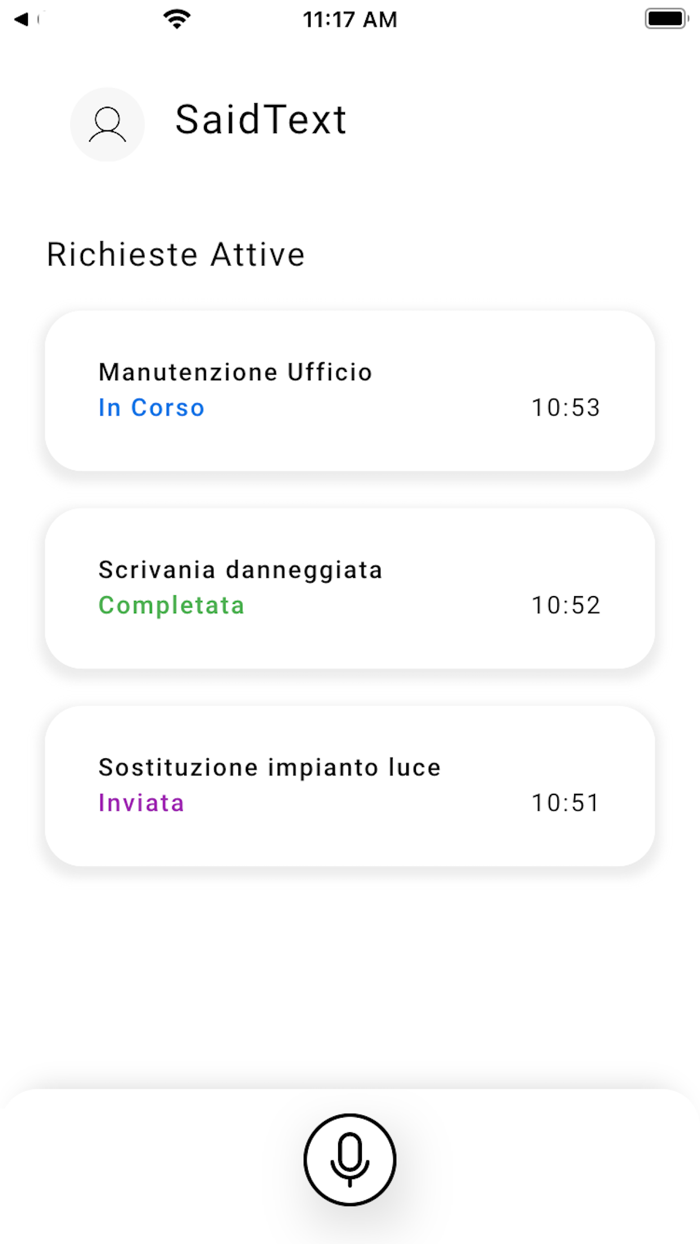Tap the In Corso status label
This screenshot has height=1244, width=700.
(151, 407)
